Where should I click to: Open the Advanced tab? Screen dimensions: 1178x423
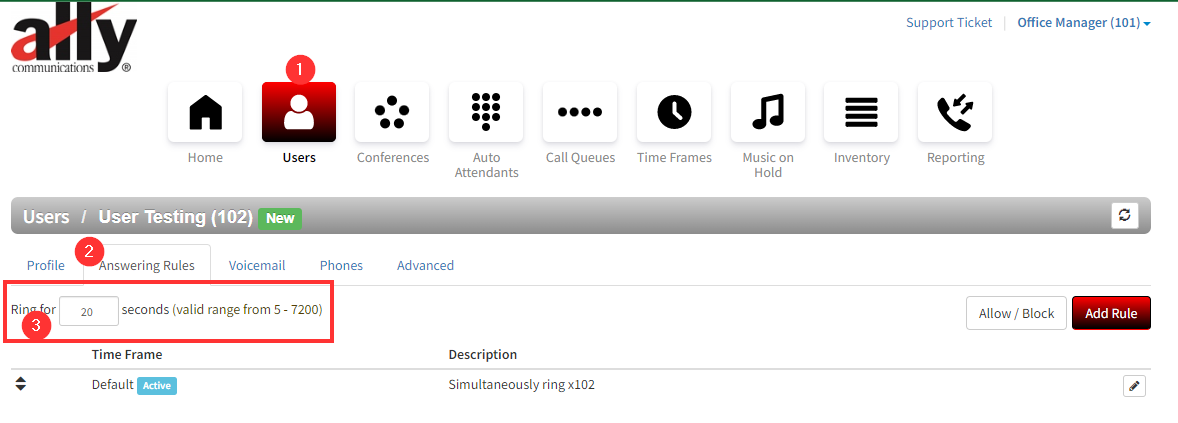coord(425,265)
